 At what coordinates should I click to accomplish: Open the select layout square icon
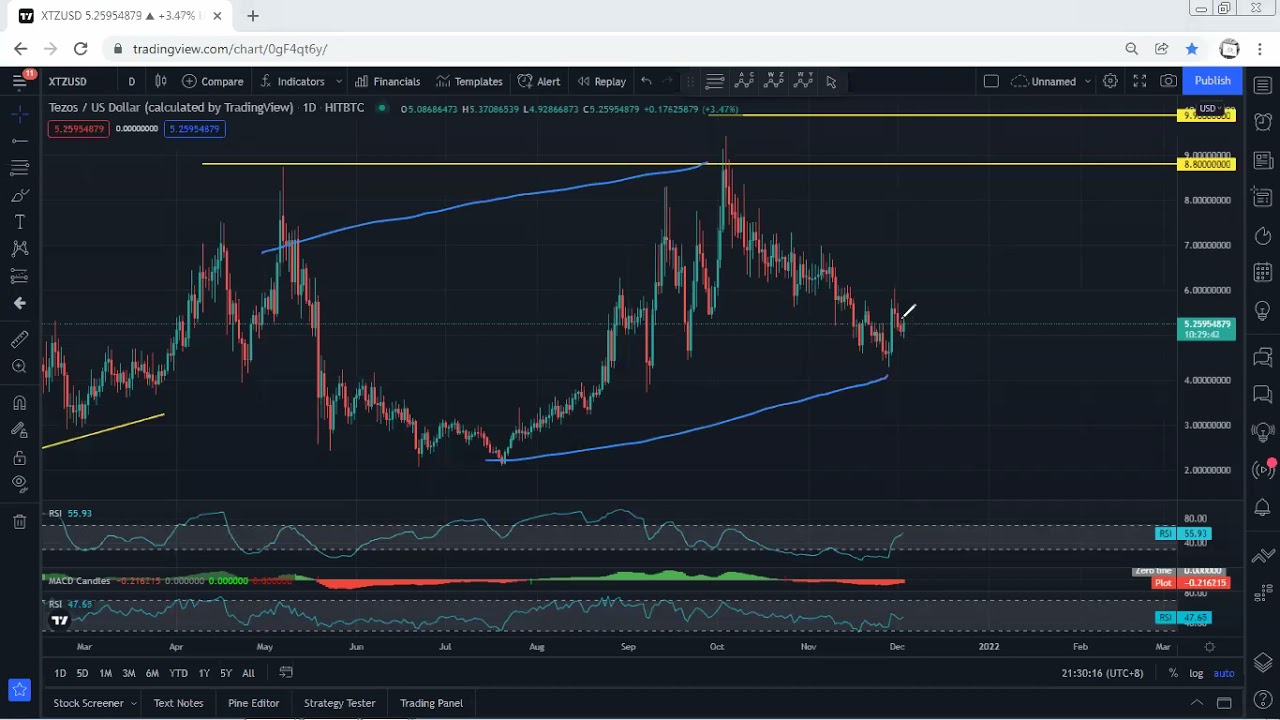pos(991,81)
